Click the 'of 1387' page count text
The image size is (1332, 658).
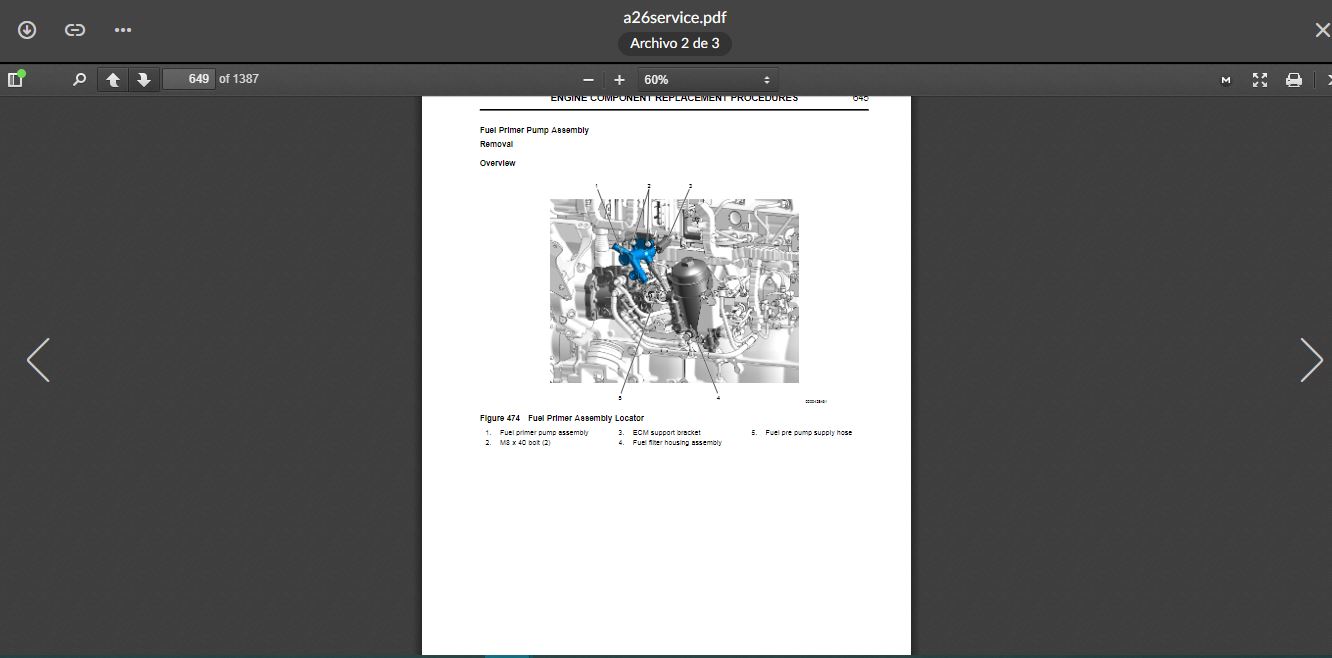(x=239, y=78)
